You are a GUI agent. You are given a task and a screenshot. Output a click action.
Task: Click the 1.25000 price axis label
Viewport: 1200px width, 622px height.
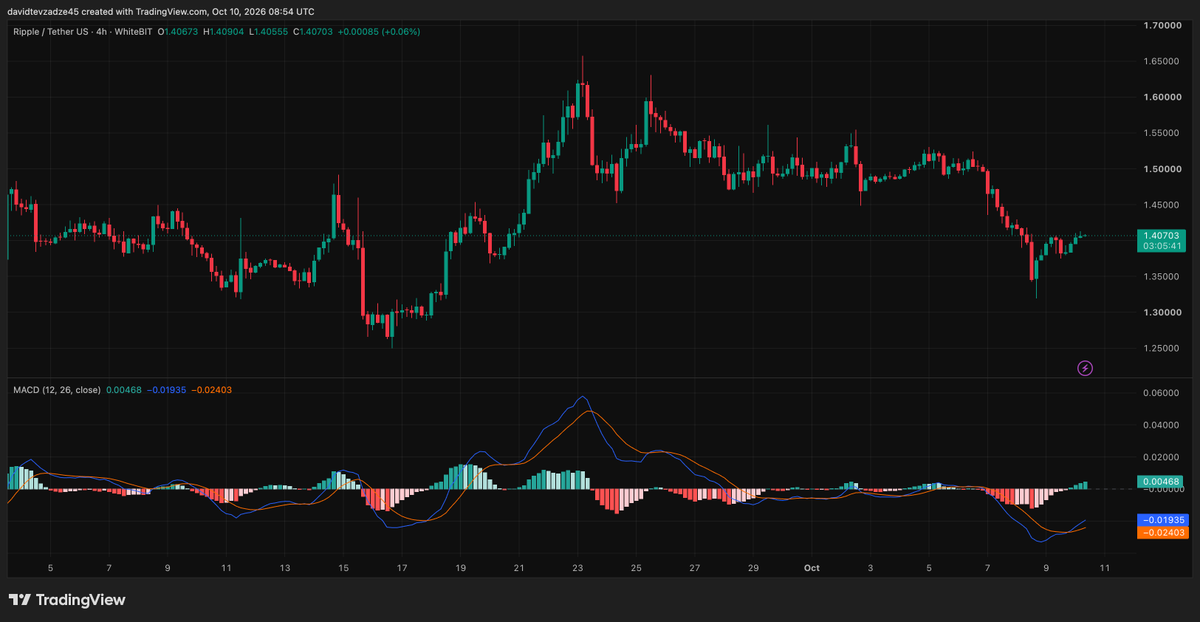[x=1161, y=349]
